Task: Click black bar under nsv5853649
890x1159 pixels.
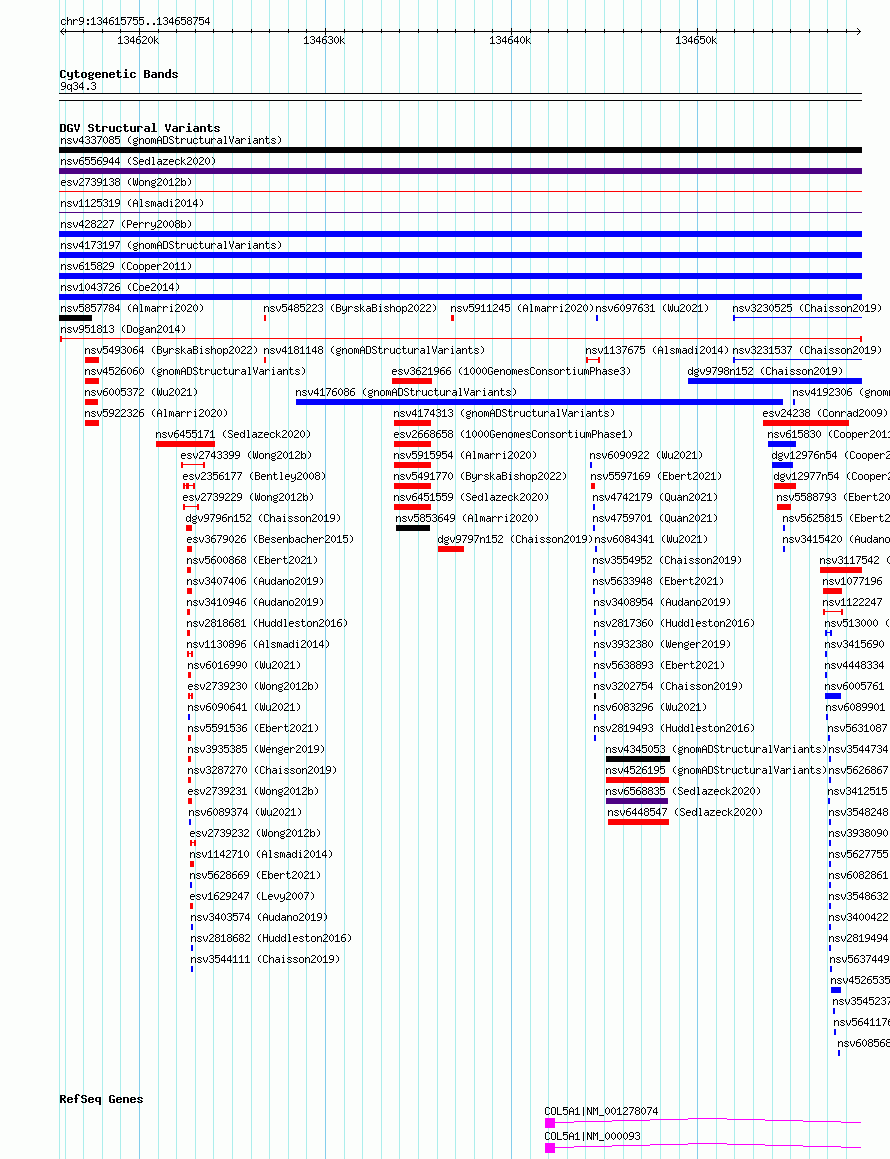Action: [412, 528]
